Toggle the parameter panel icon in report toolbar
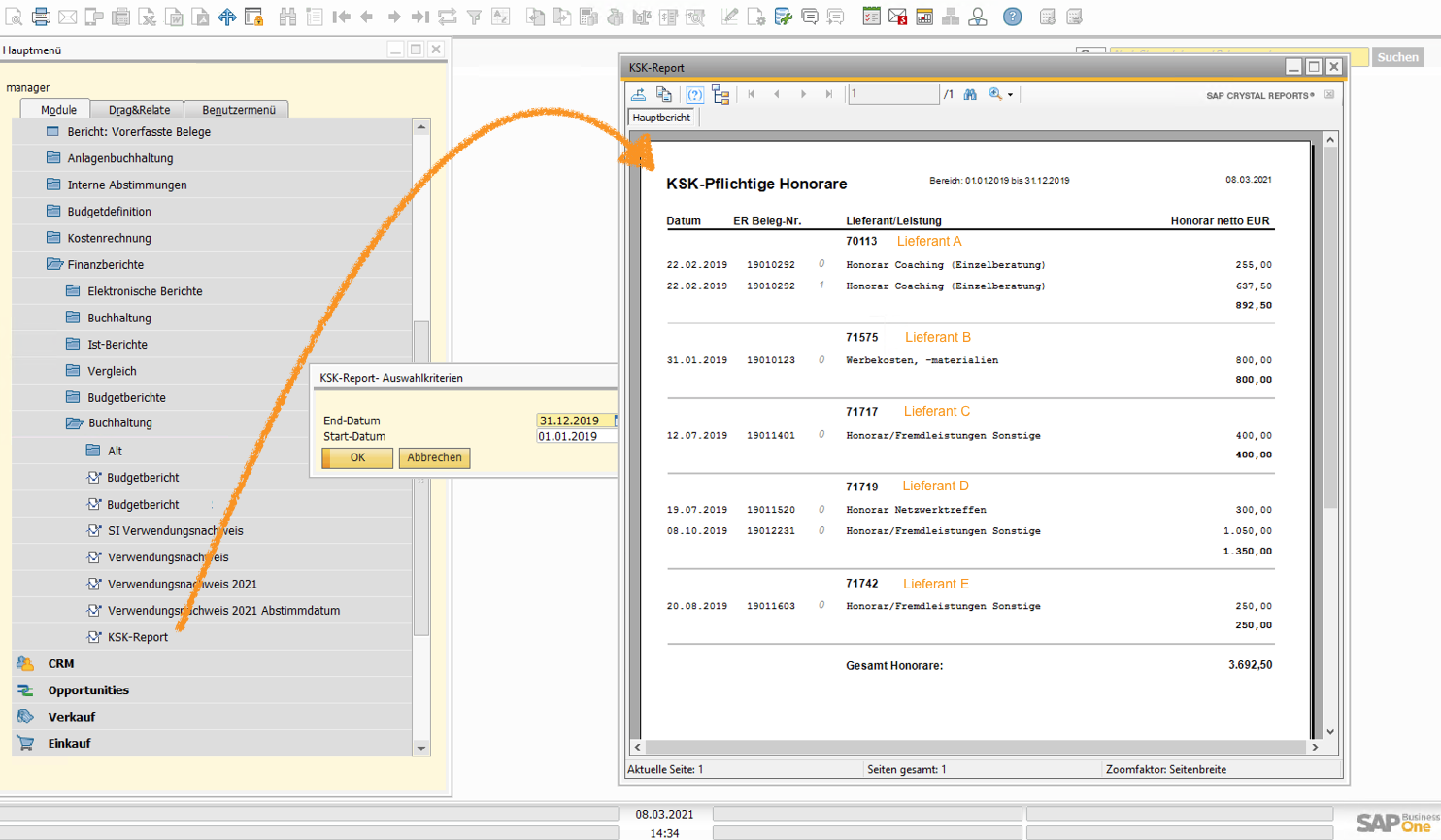This screenshot has height=840, width=1441. tap(694, 94)
